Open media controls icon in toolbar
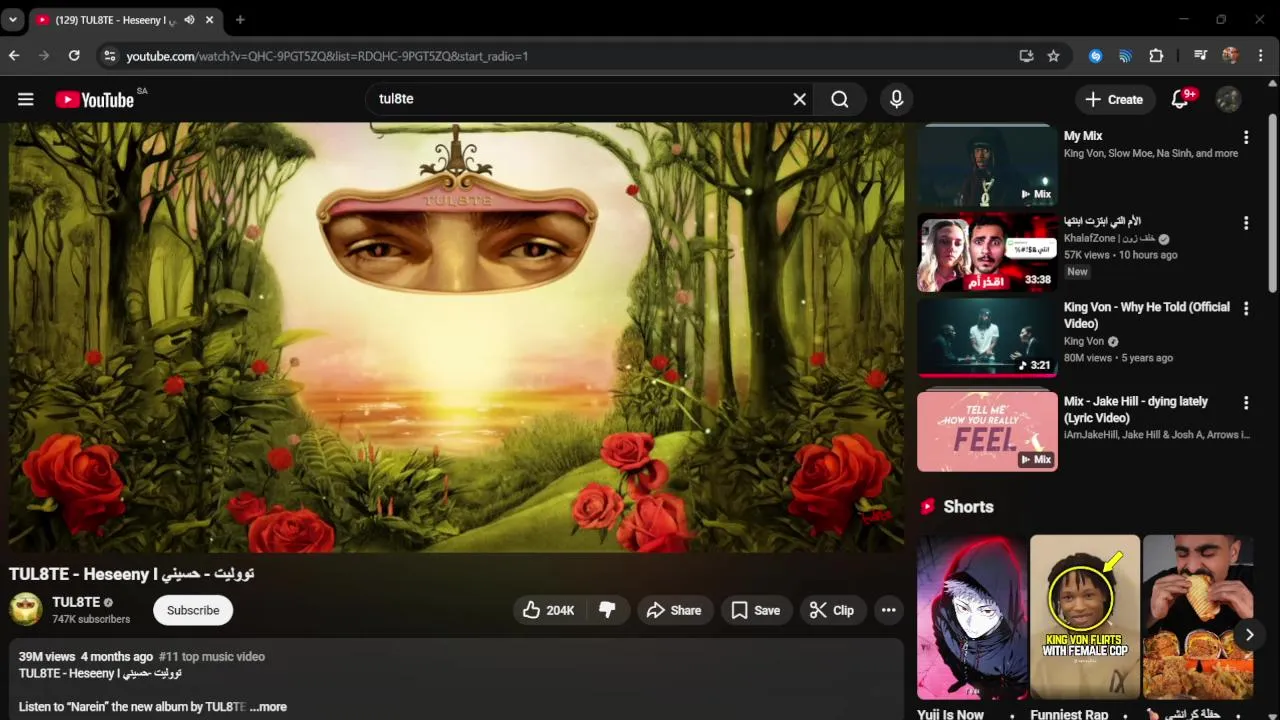This screenshot has height=720, width=1280. coord(1200,56)
